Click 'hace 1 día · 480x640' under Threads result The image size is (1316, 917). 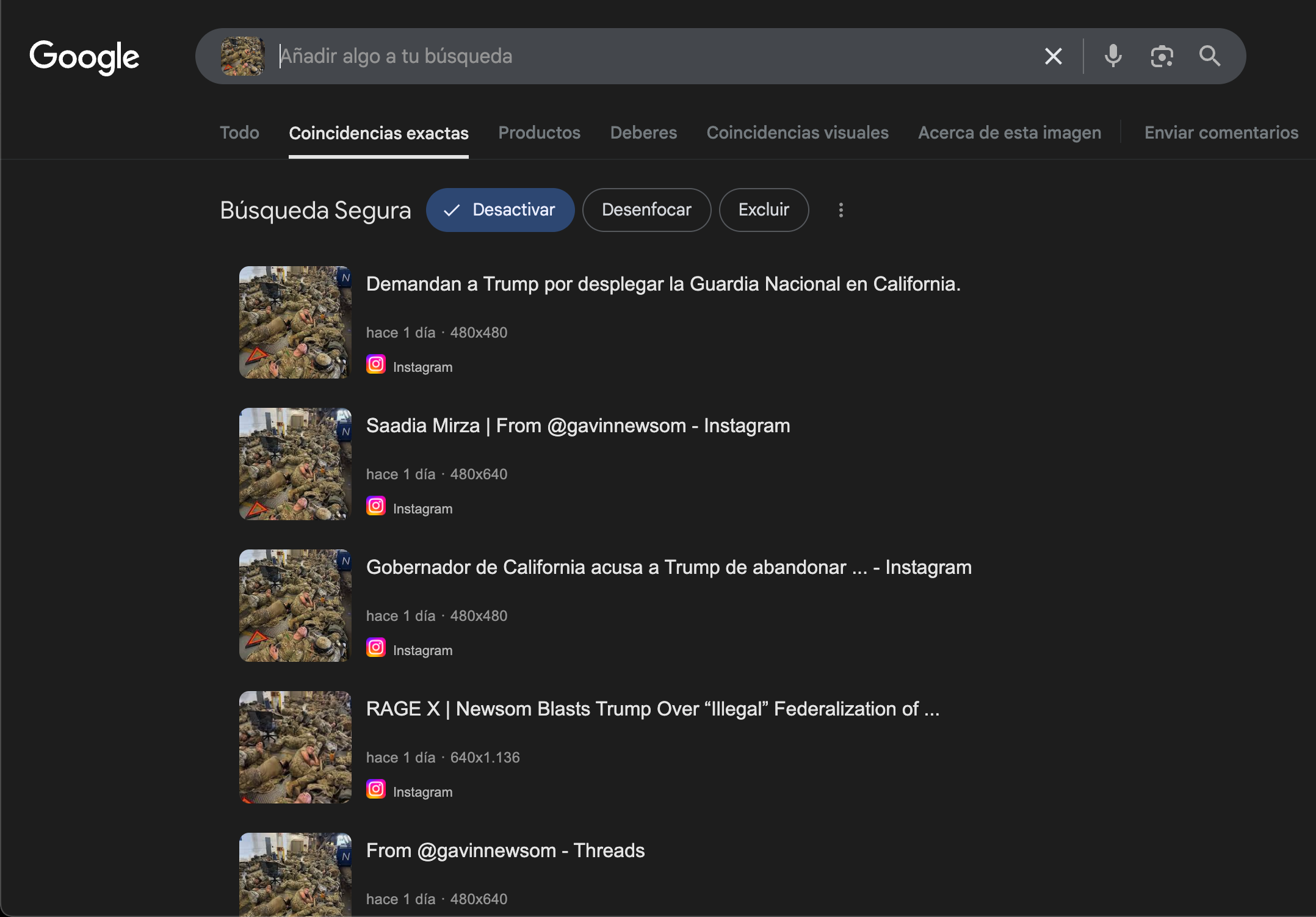coord(436,899)
